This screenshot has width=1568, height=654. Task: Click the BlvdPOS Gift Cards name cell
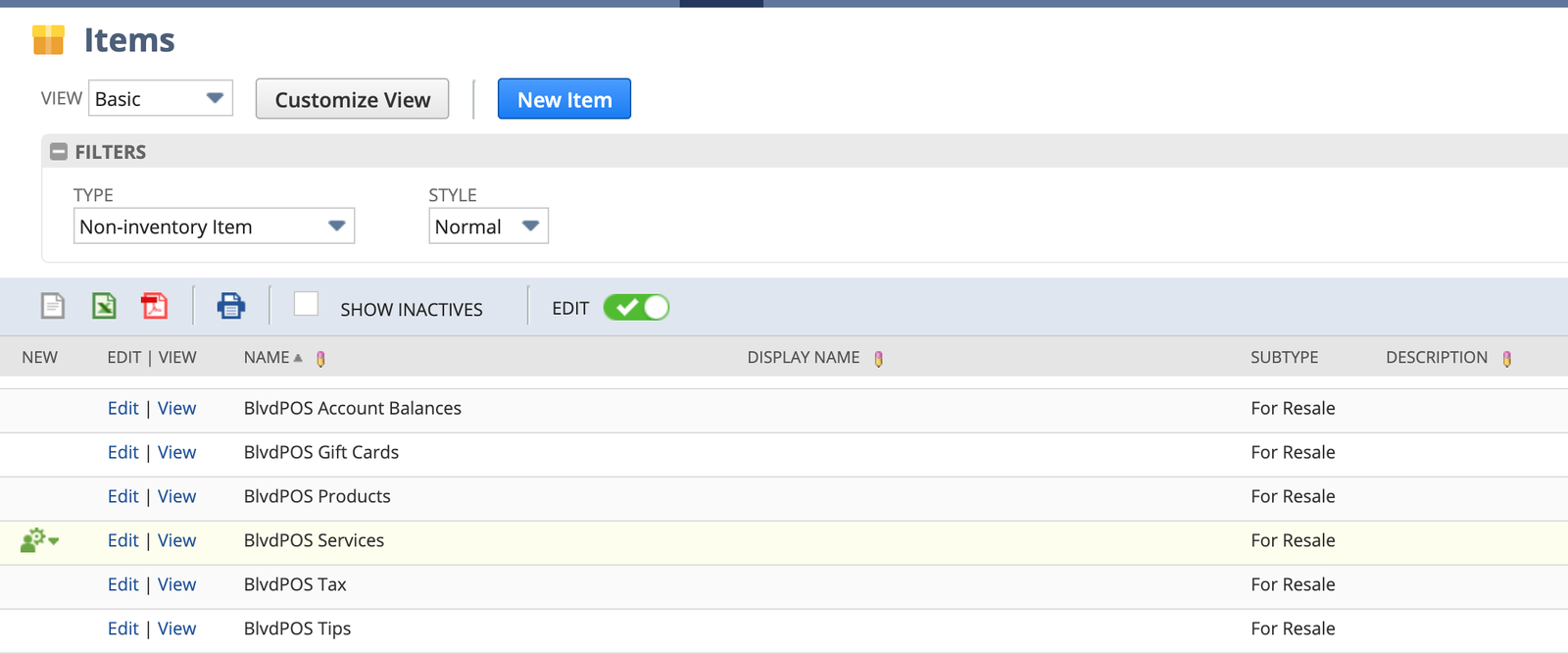tap(321, 453)
